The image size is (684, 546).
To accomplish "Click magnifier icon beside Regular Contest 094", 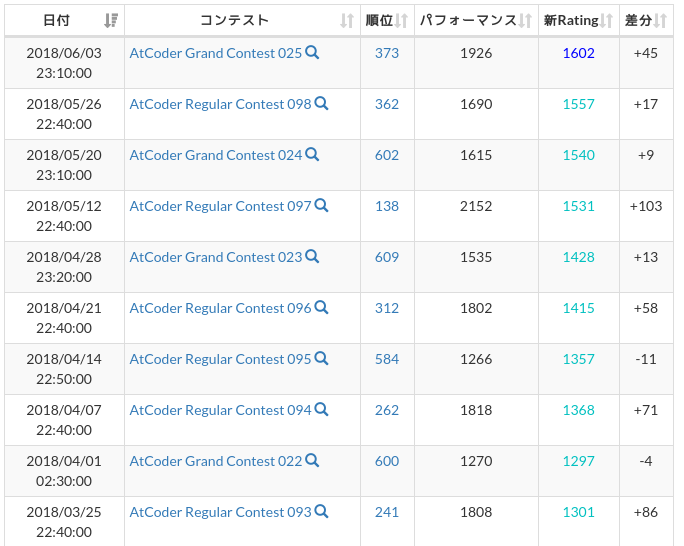I will [x=321, y=410].
